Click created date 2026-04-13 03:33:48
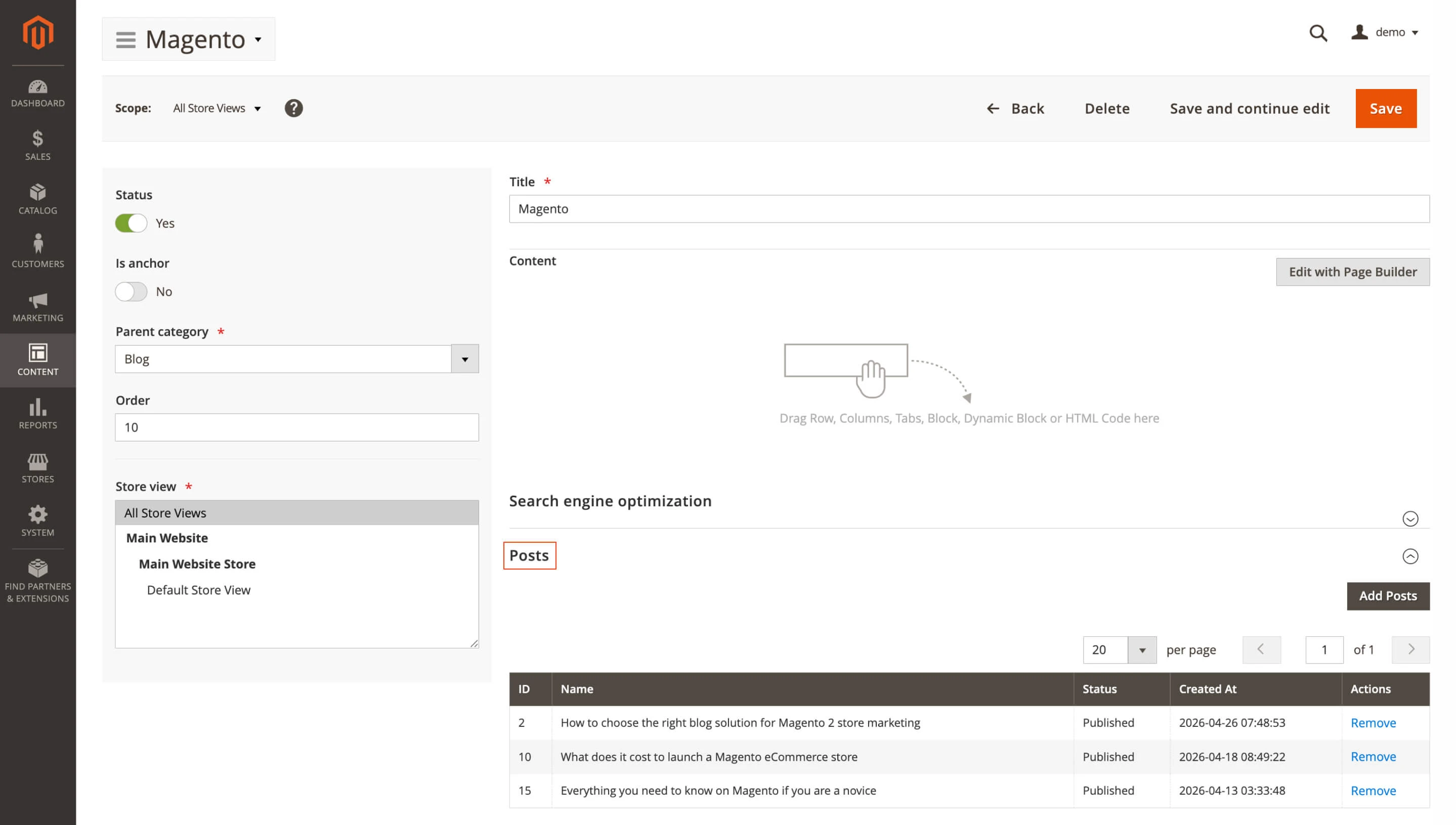 (1232, 791)
